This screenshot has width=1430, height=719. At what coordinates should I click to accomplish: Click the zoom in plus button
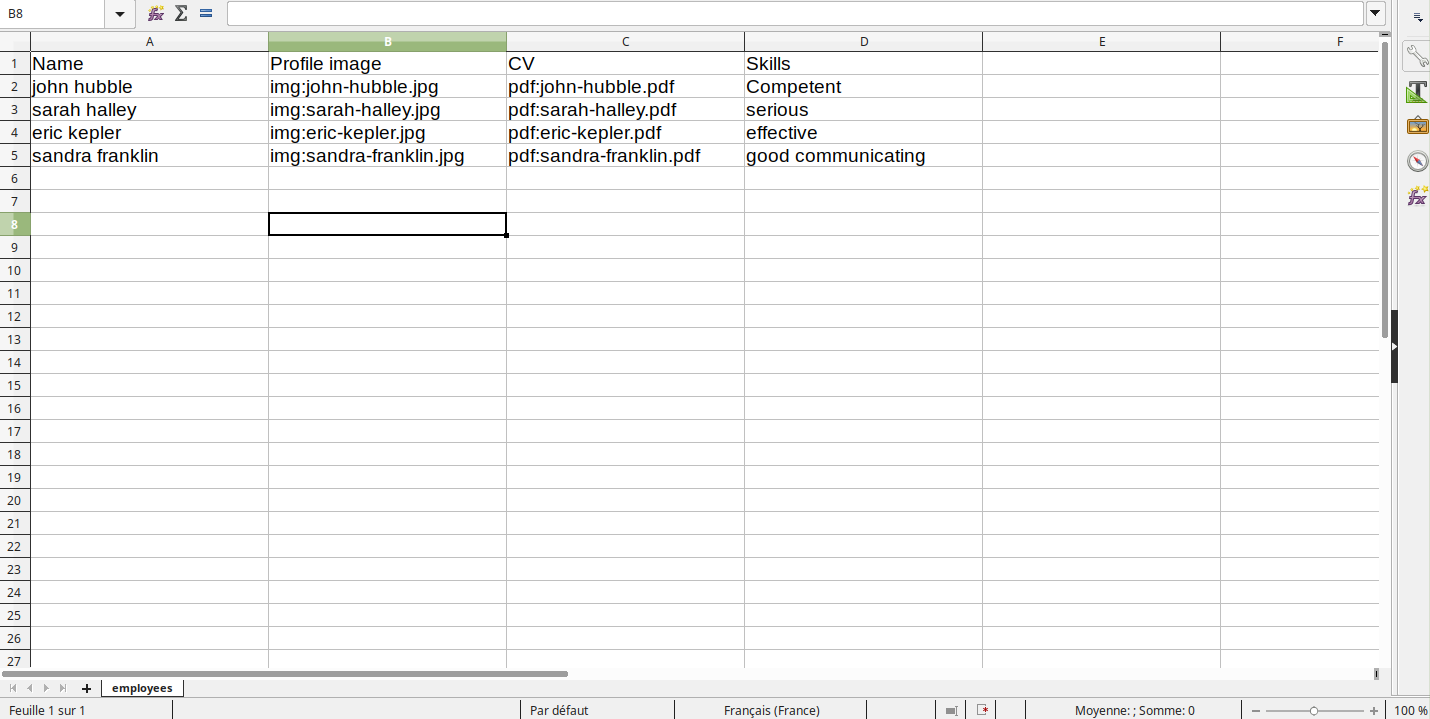tap(1374, 710)
